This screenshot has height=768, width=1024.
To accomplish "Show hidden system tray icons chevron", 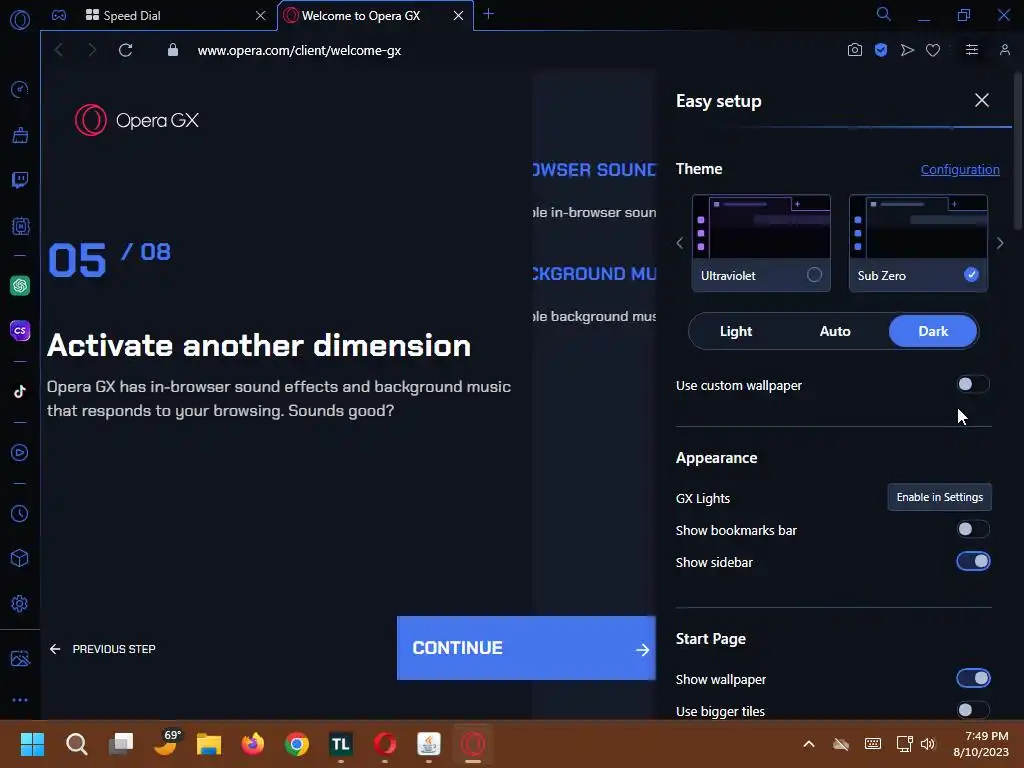I will coord(808,744).
